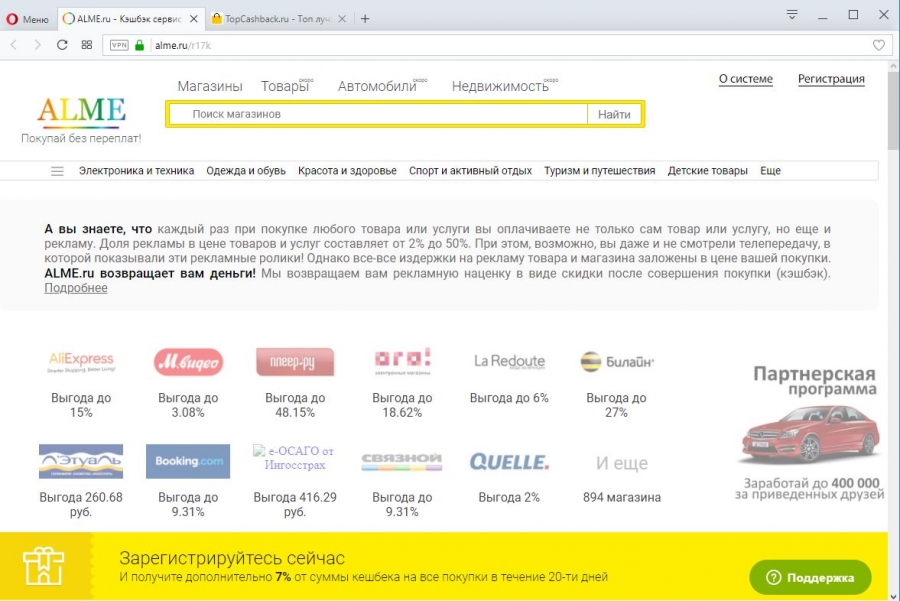Expand the Еще categories dropdown
Screen dimensions: 900x601
pyautogui.click(x=770, y=171)
